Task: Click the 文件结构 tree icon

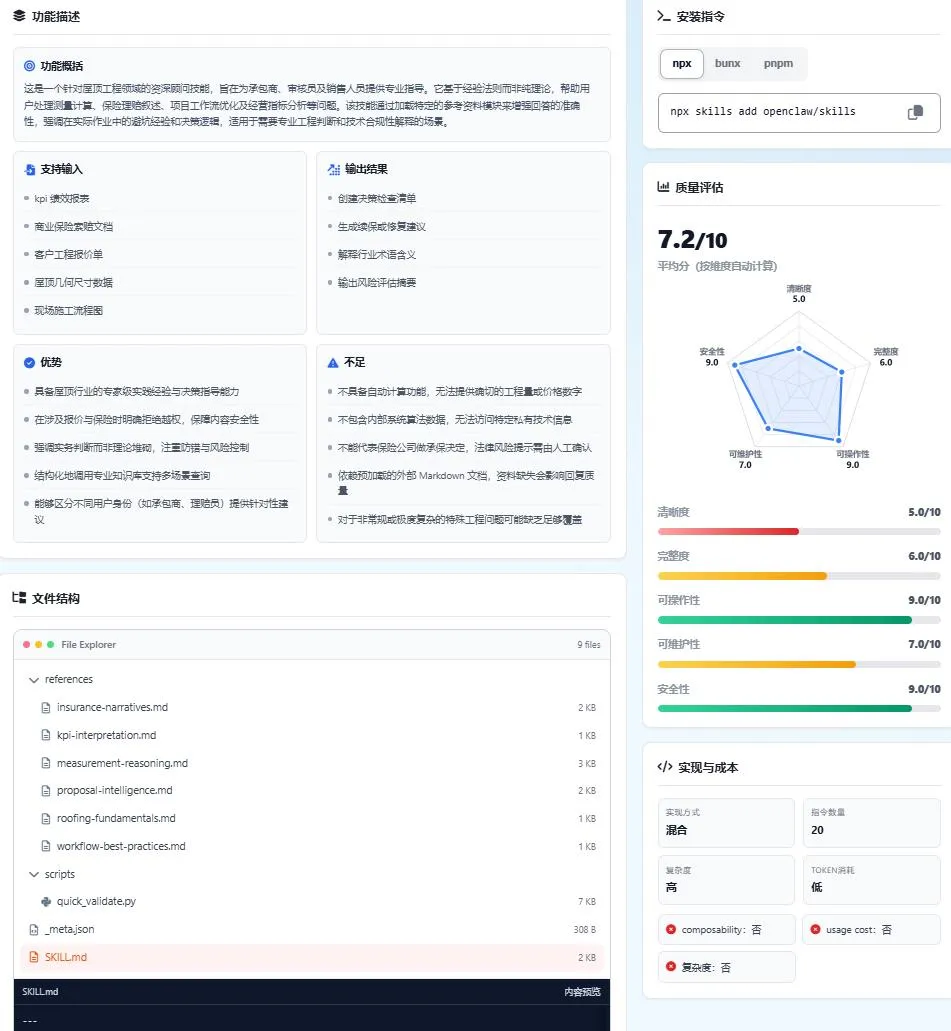Action: pyautogui.click(x=19, y=598)
